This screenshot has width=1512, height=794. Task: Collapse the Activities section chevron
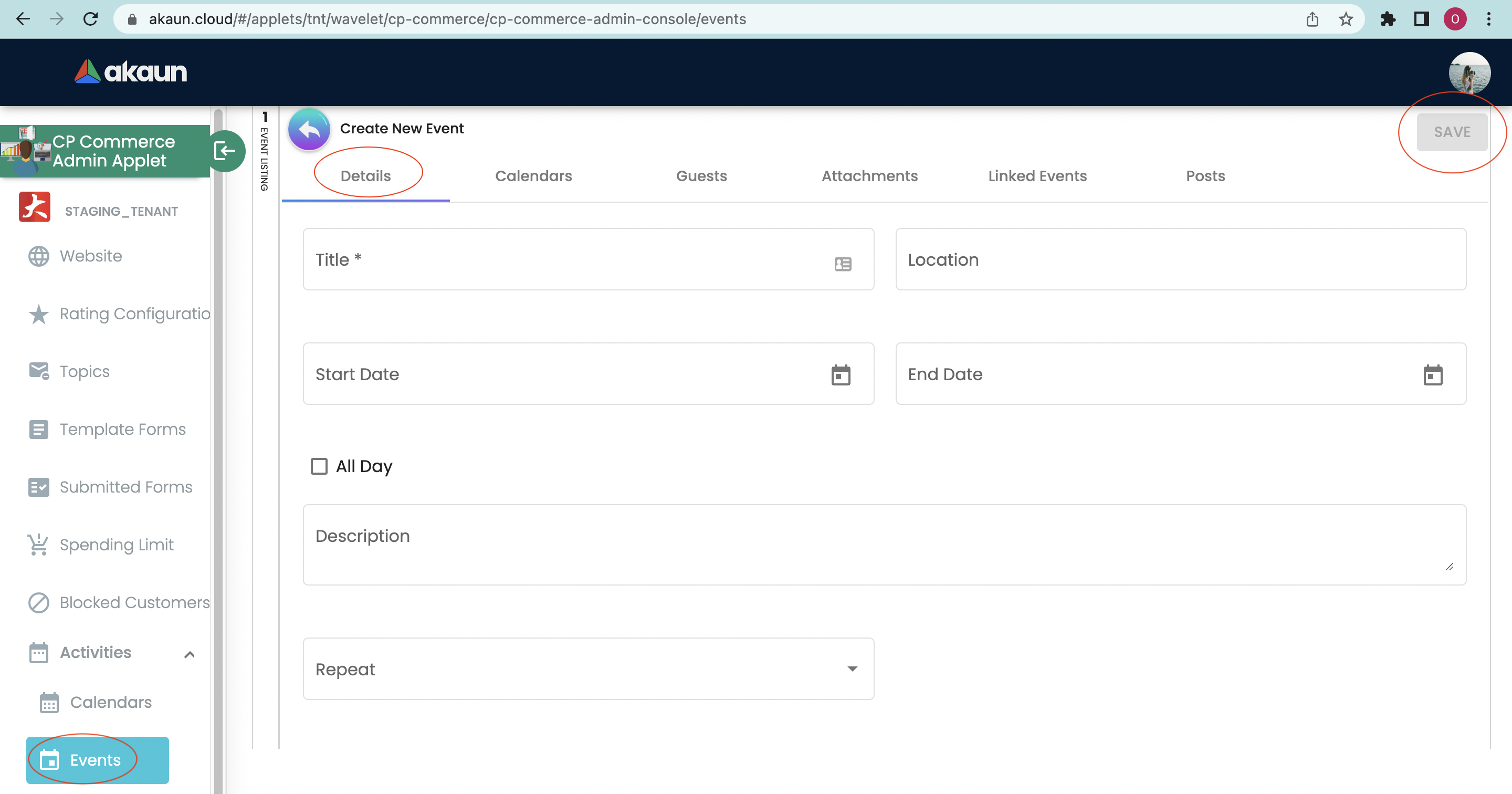pyautogui.click(x=189, y=654)
